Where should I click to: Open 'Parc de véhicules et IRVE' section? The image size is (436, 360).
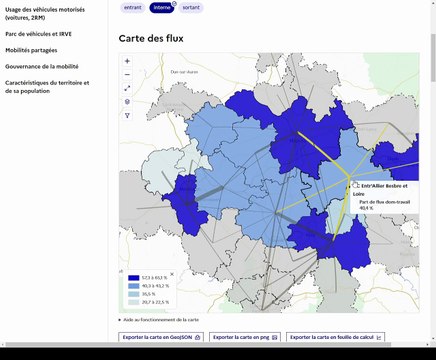(38, 34)
